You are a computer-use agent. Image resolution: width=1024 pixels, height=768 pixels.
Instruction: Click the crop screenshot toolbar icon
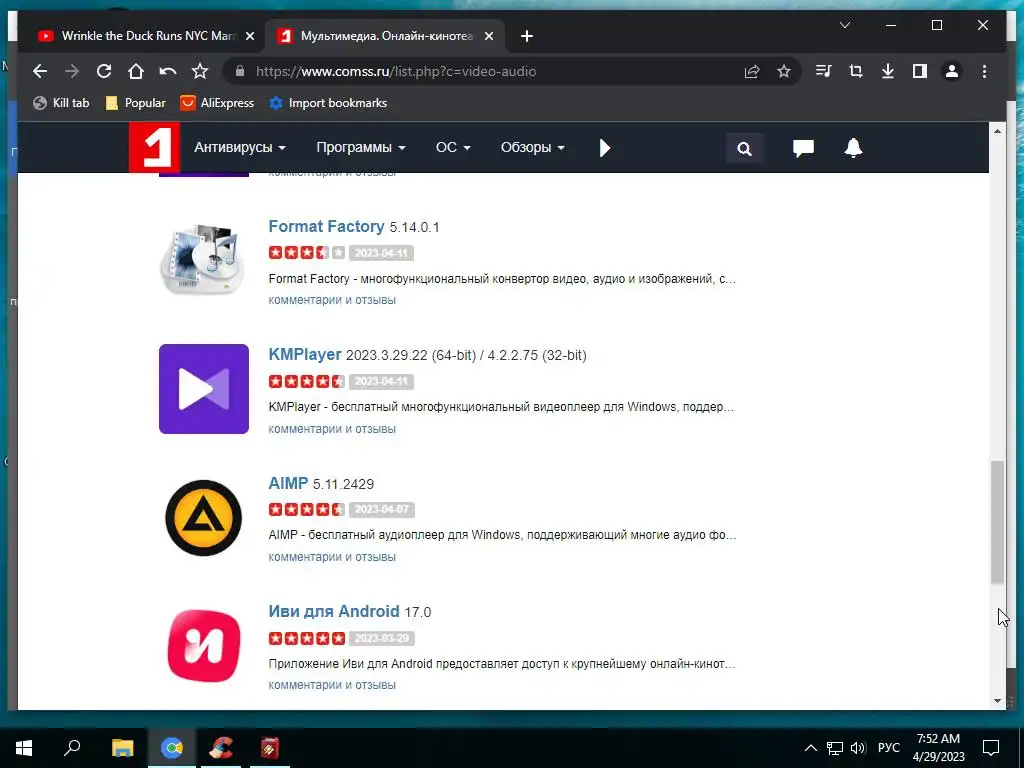tap(856, 71)
